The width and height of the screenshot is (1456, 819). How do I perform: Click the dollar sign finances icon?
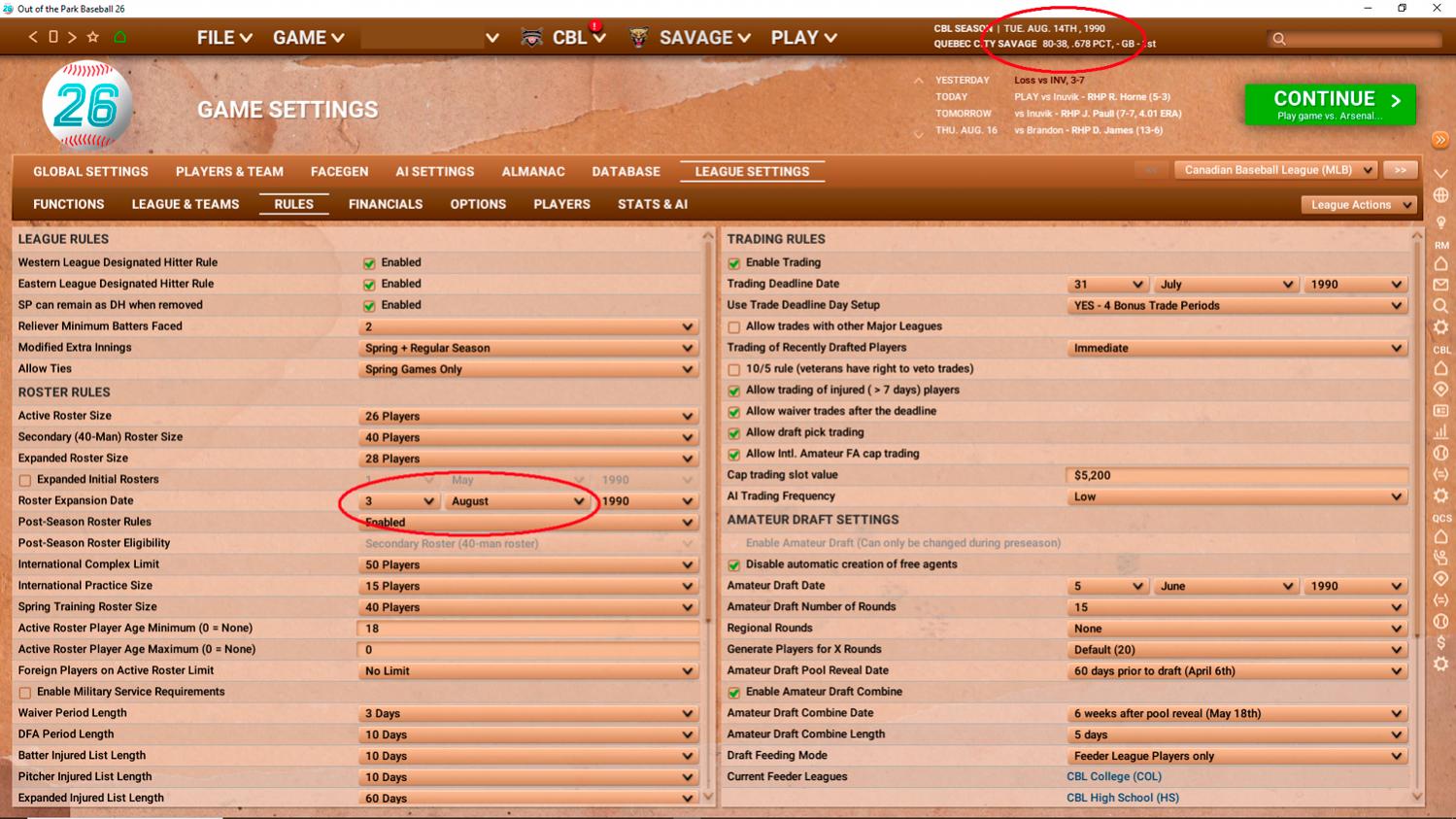tap(1440, 642)
